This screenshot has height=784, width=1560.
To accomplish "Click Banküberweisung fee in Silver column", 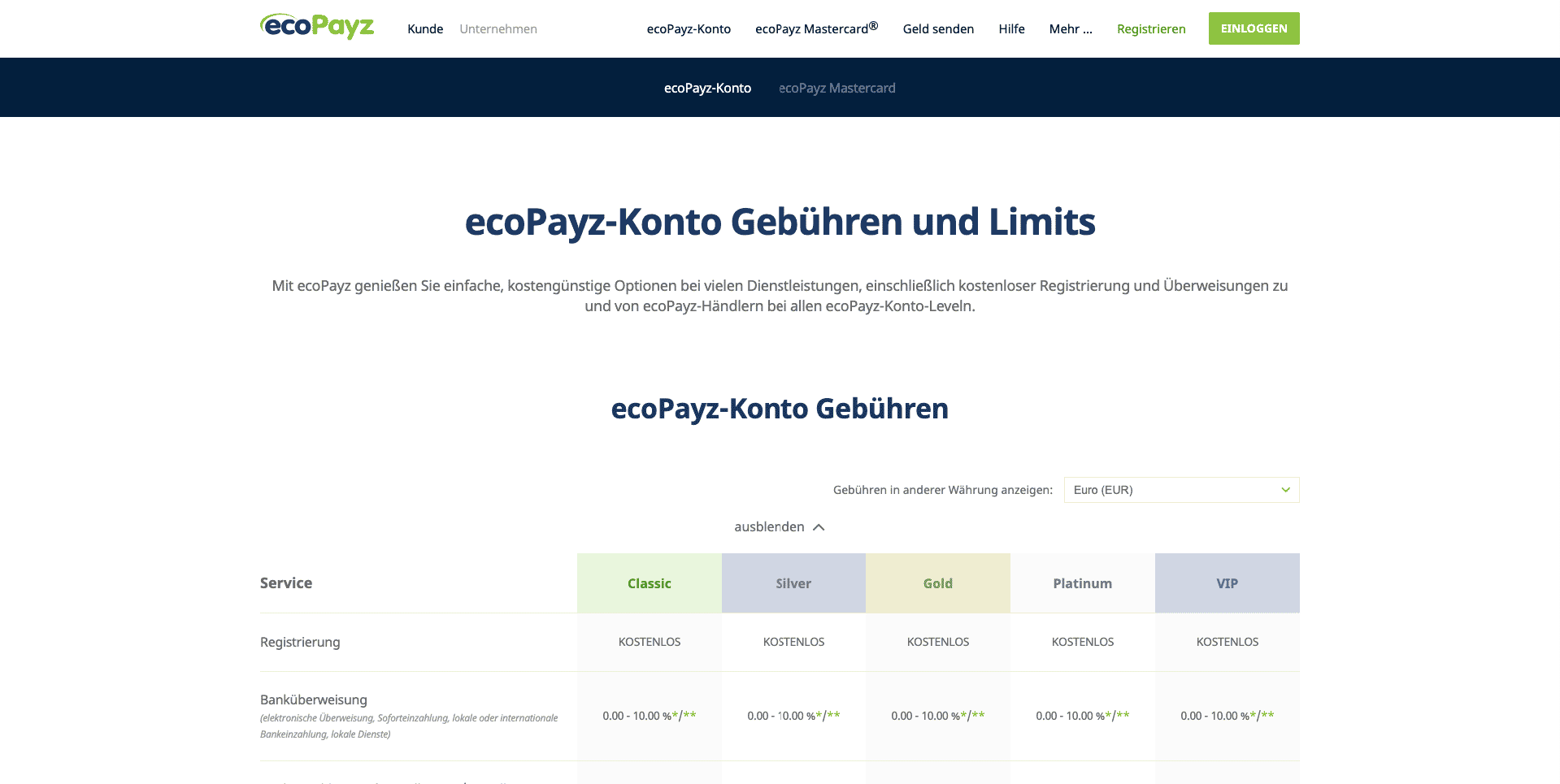I will coord(793,716).
